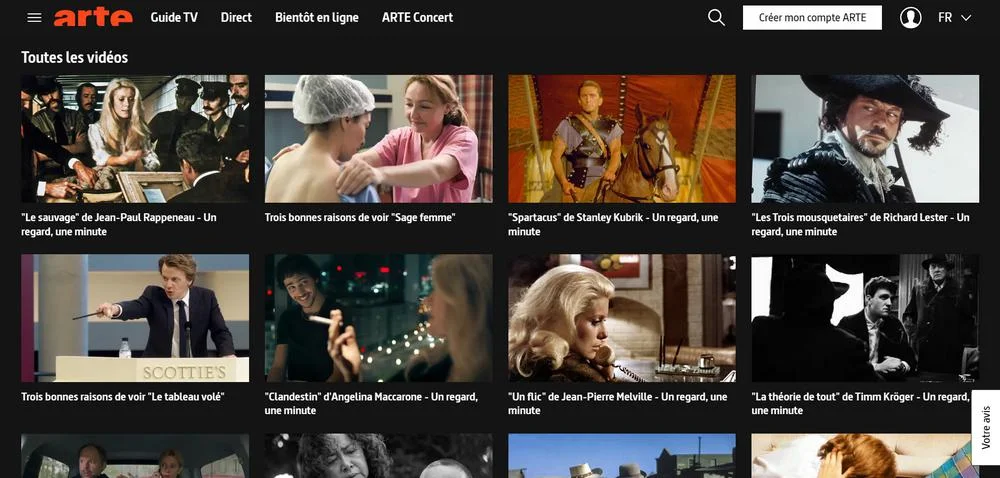Expand the FR language dropdown
Screen dimensions: 1000x478
[x=954, y=18]
